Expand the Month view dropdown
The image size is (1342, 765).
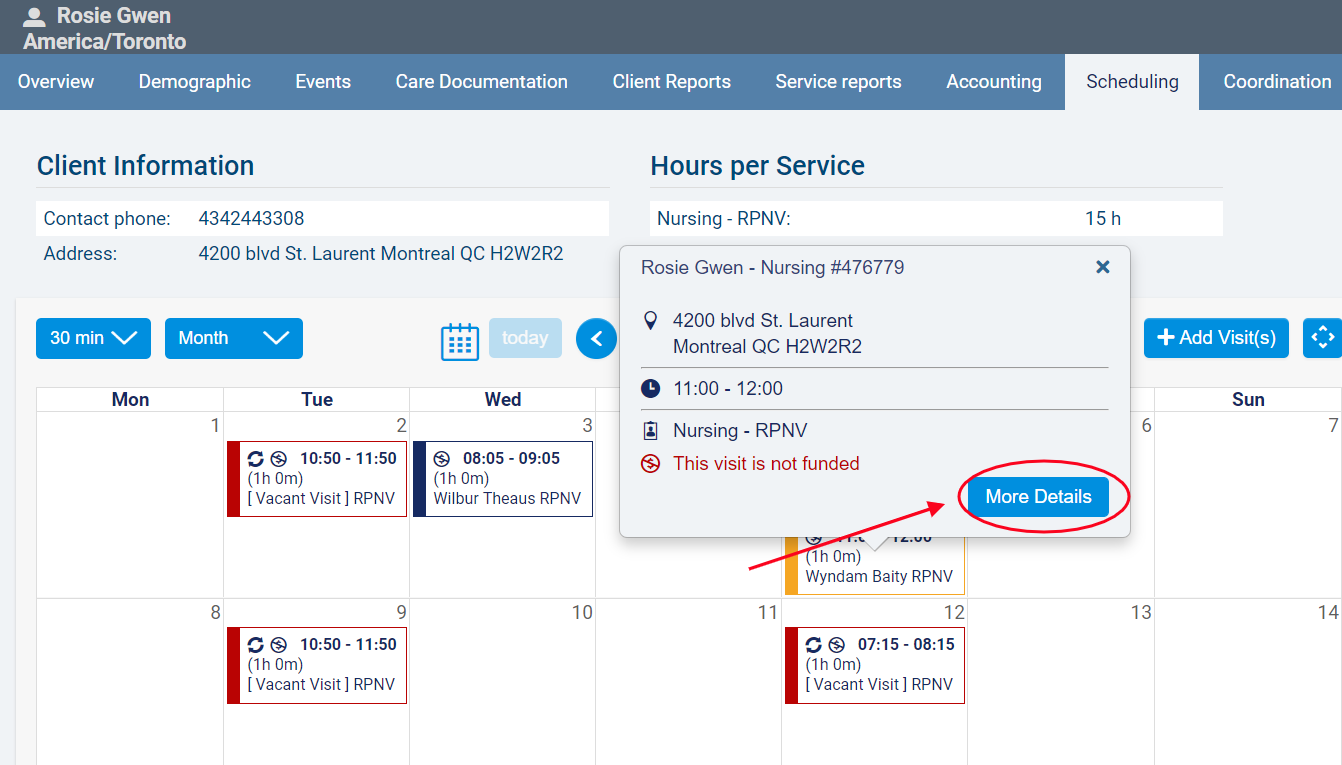[x=233, y=338]
